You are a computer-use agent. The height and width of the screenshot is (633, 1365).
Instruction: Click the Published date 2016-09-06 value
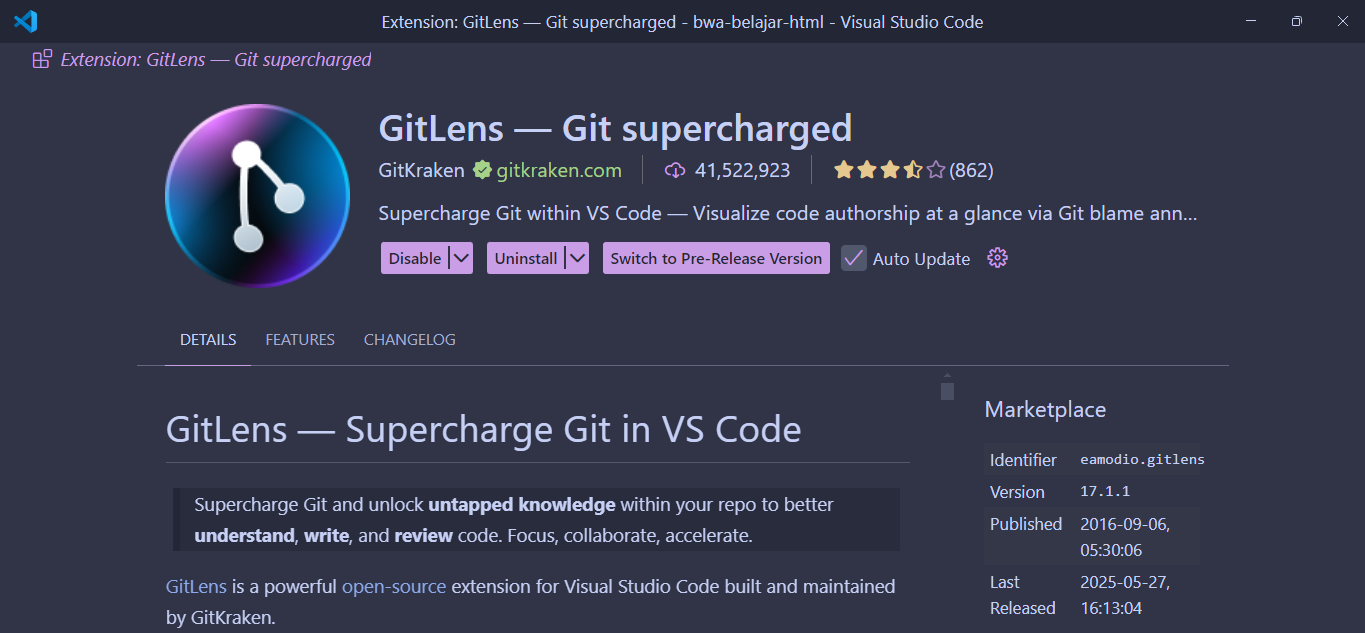pyautogui.click(x=1125, y=537)
